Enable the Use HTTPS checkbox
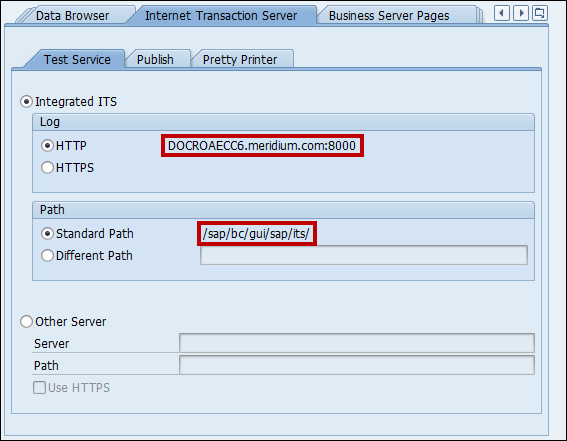Viewport: 567px width, 441px height. click(x=39, y=388)
